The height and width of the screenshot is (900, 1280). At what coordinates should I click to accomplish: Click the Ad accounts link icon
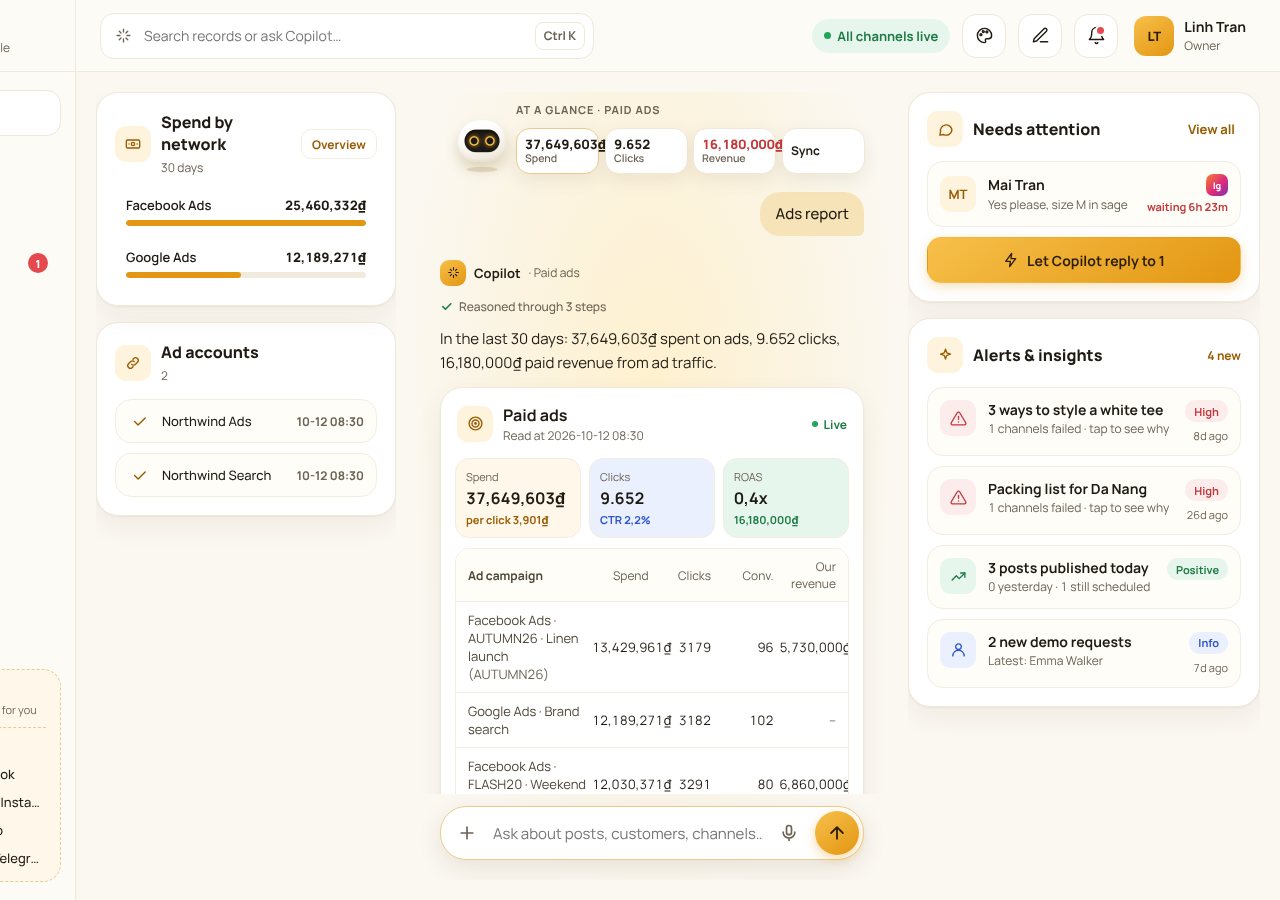pos(133,363)
